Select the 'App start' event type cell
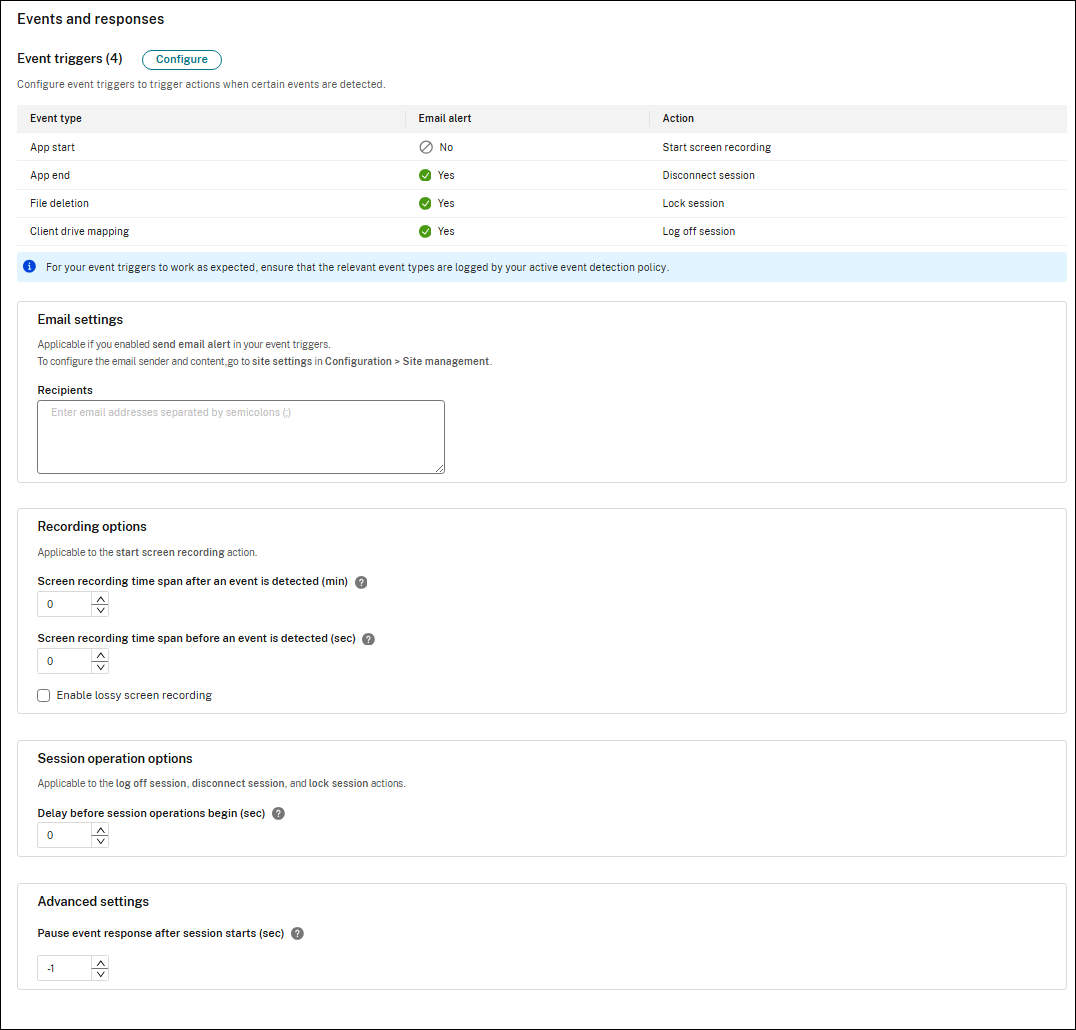 point(52,148)
